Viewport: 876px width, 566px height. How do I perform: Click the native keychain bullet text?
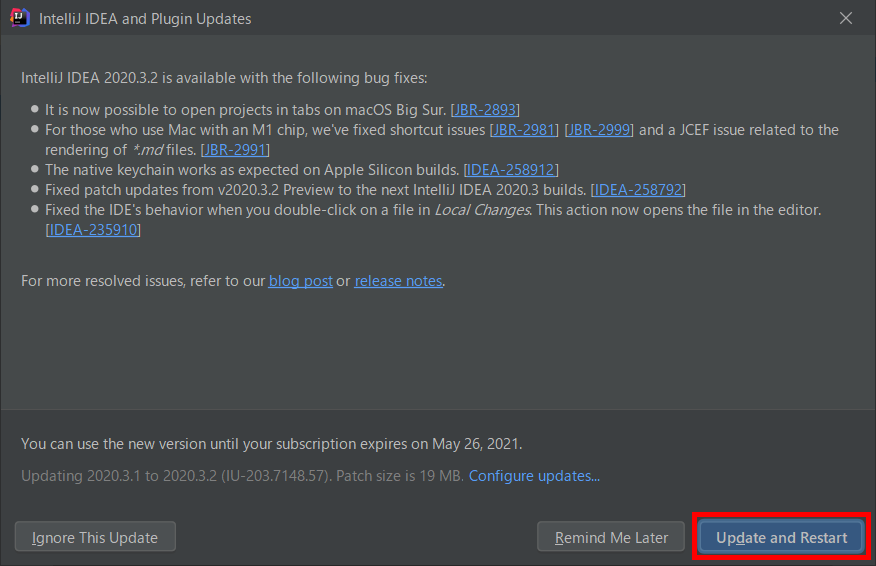tap(252, 170)
